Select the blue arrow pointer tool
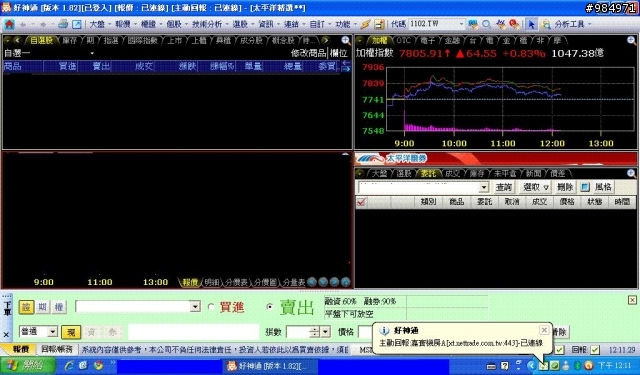Screen dimensions: 640x375 (531, 24)
